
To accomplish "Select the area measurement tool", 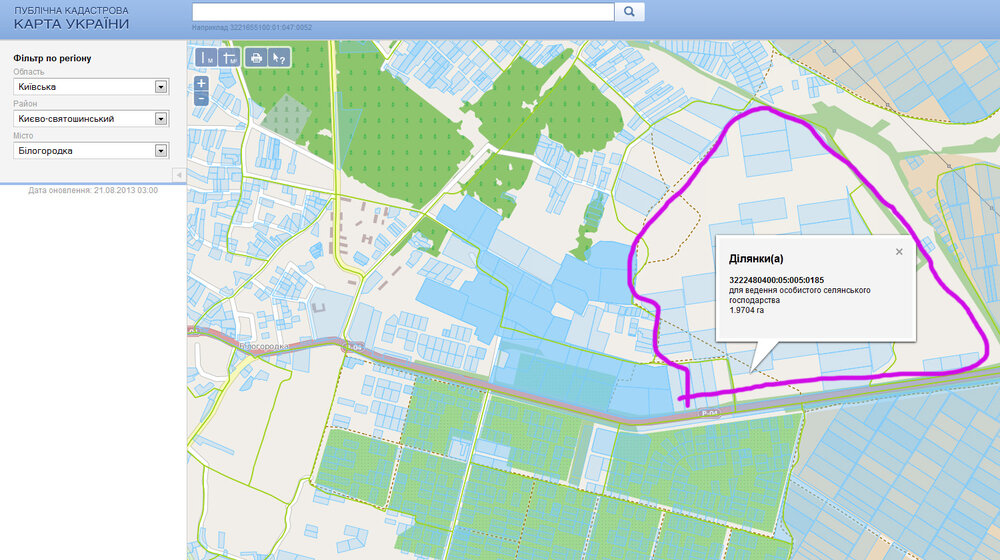I will coord(230,57).
